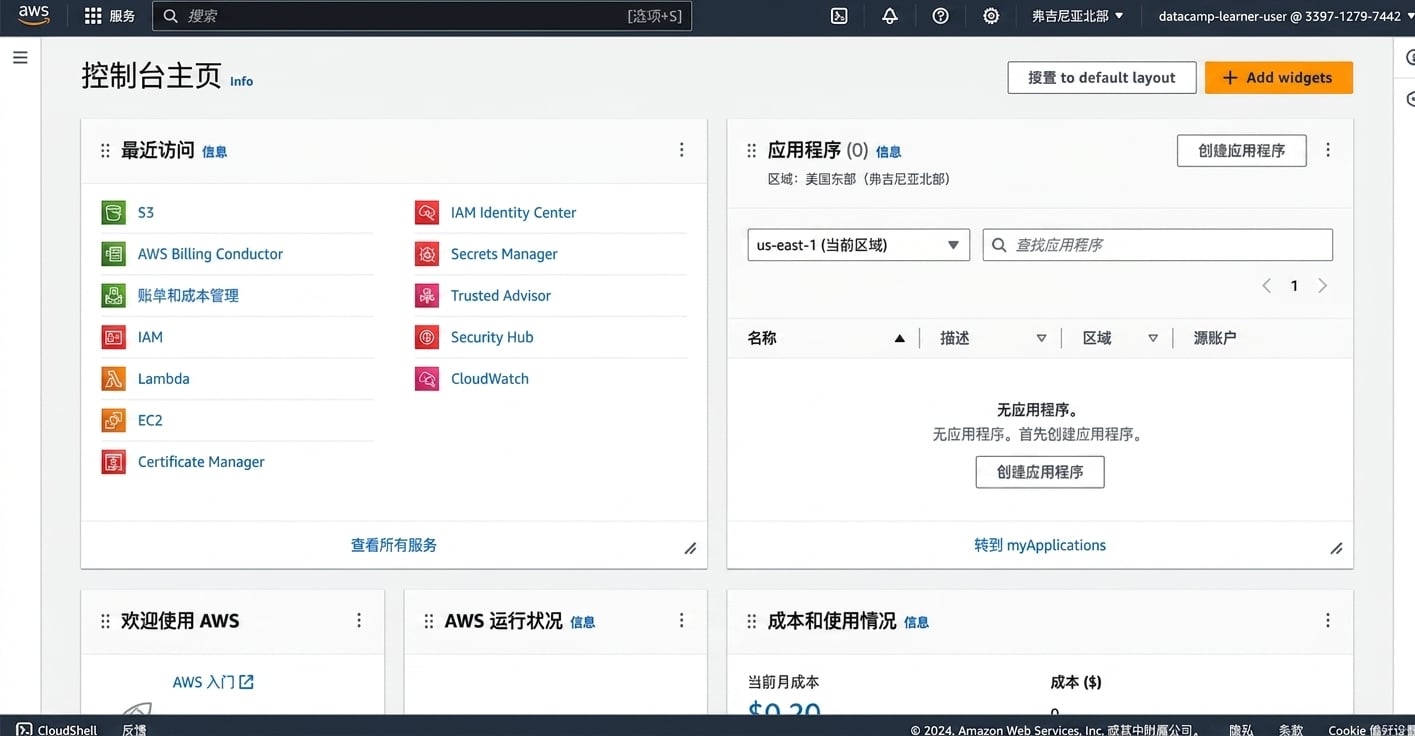The image size is (1415, 736).
Task: Grab the 应用程序 widget drag handle
Action: point(751,151)
